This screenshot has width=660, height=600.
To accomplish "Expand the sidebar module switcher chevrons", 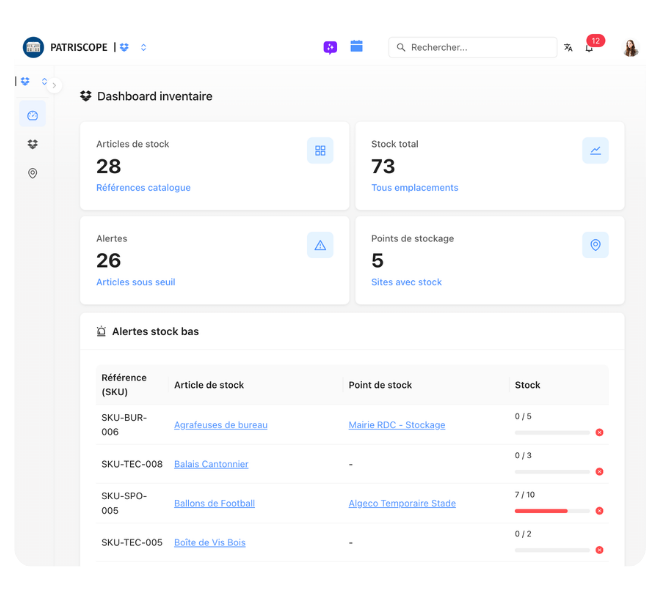I will click(x=44, y=81).
